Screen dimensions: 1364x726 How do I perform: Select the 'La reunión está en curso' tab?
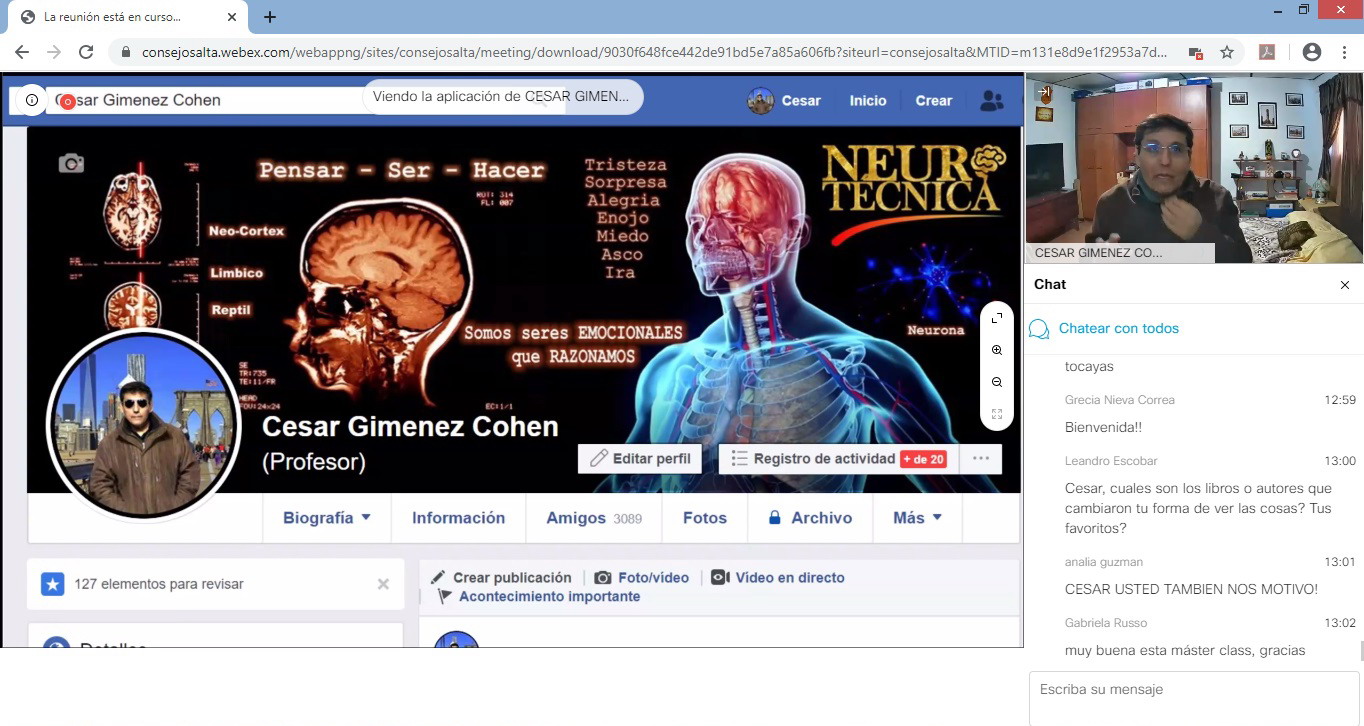coord(126,17)
